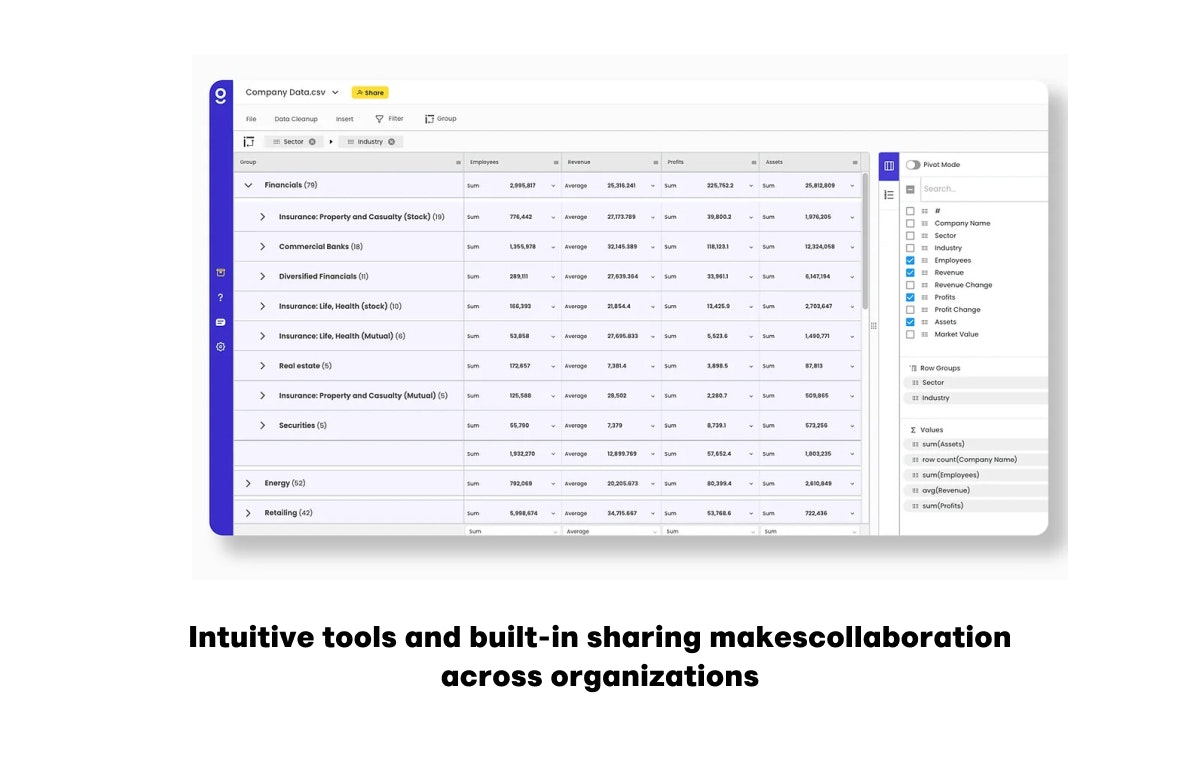The image size is (1200, 760).
Task: Open the File menu
Action: coord(251,119)
